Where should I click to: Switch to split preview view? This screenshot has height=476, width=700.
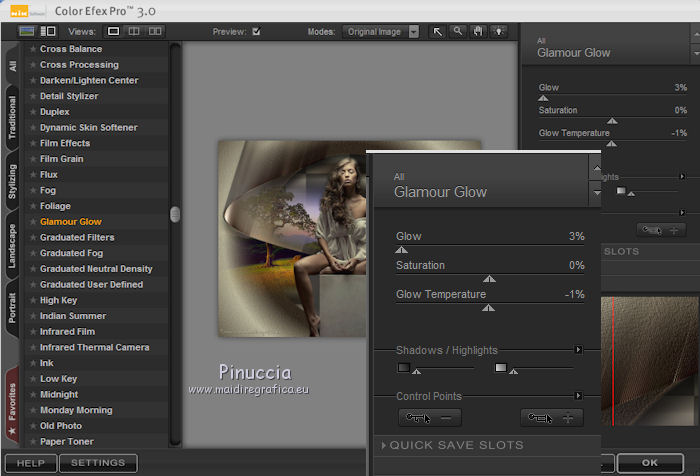tap(134, 32)
